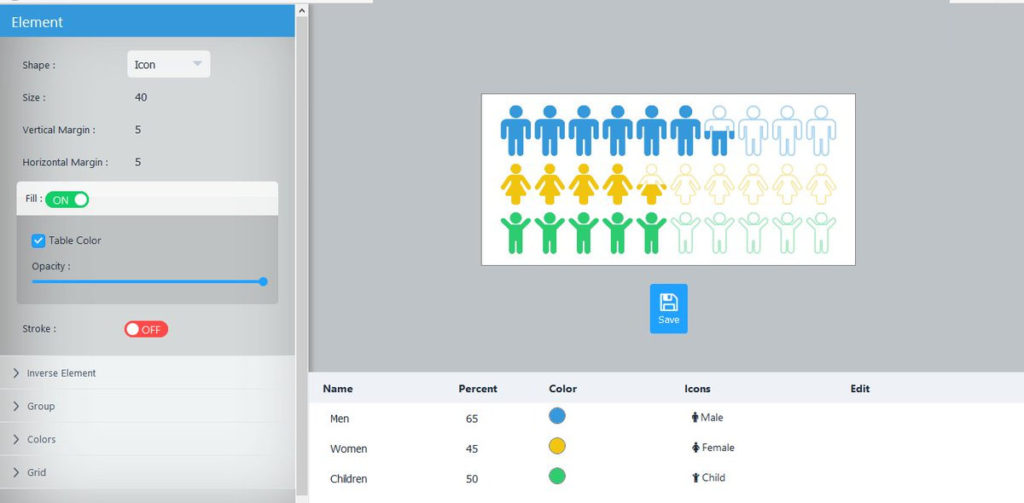The image size is (1024, 503).
Task: Click the Opacity slider handle
Action: tap(263, 282)
